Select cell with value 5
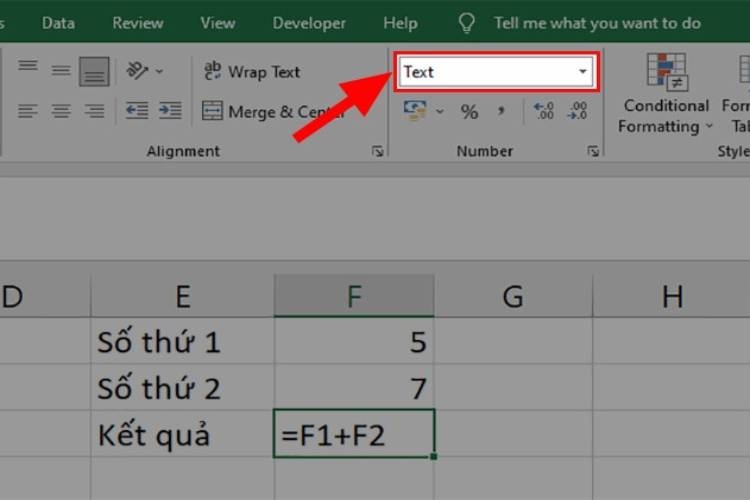This screenshot has width=750, height=500. (354, 341)
